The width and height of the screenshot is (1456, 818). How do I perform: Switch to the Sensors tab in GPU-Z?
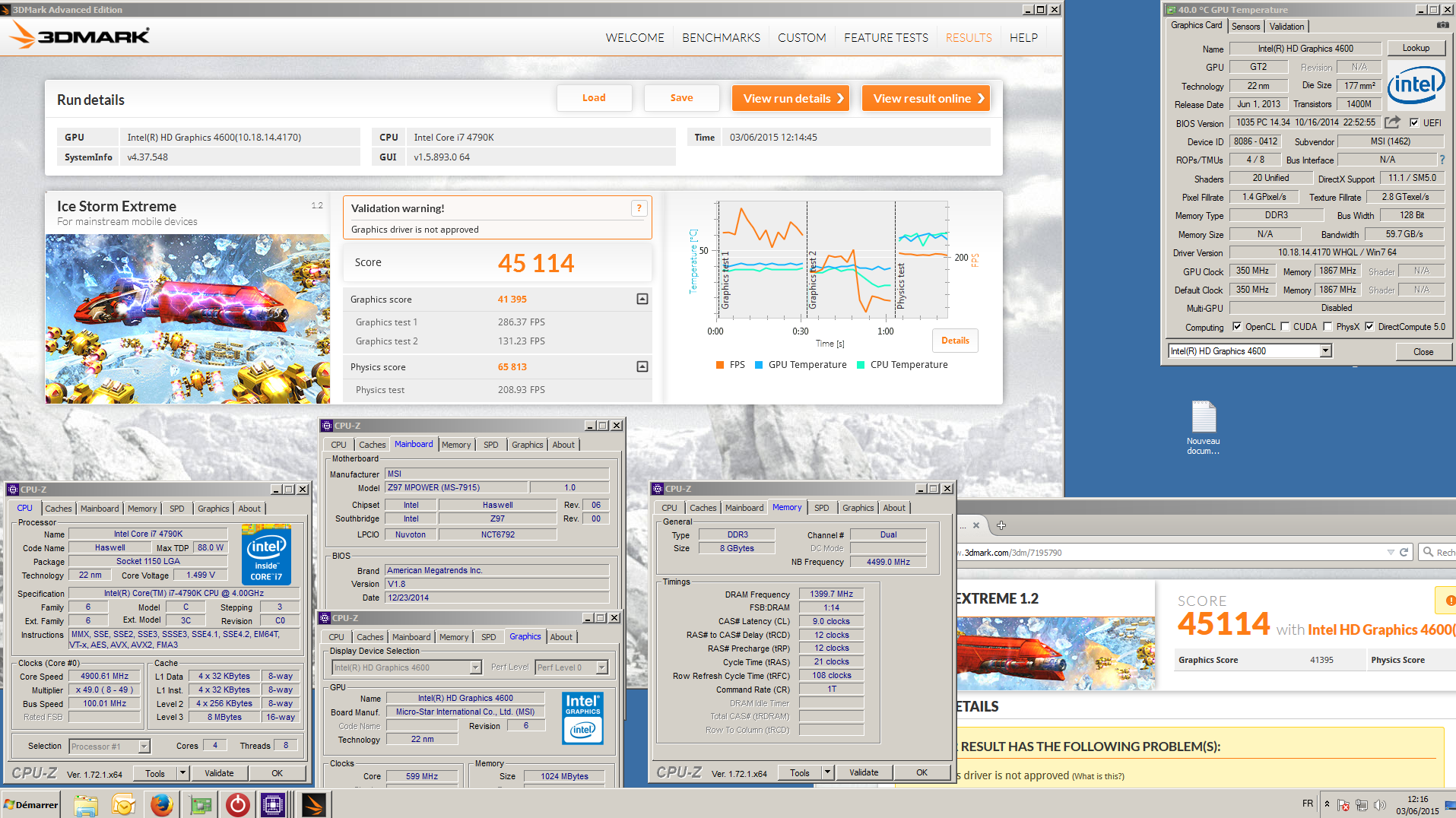point(1245,26)
